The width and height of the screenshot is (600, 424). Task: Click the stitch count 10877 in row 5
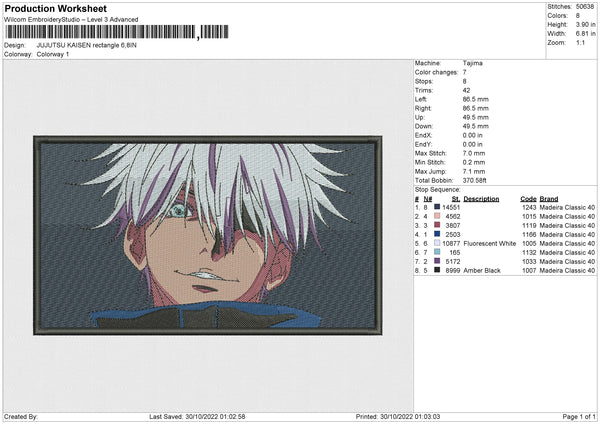tap(451, 243)
